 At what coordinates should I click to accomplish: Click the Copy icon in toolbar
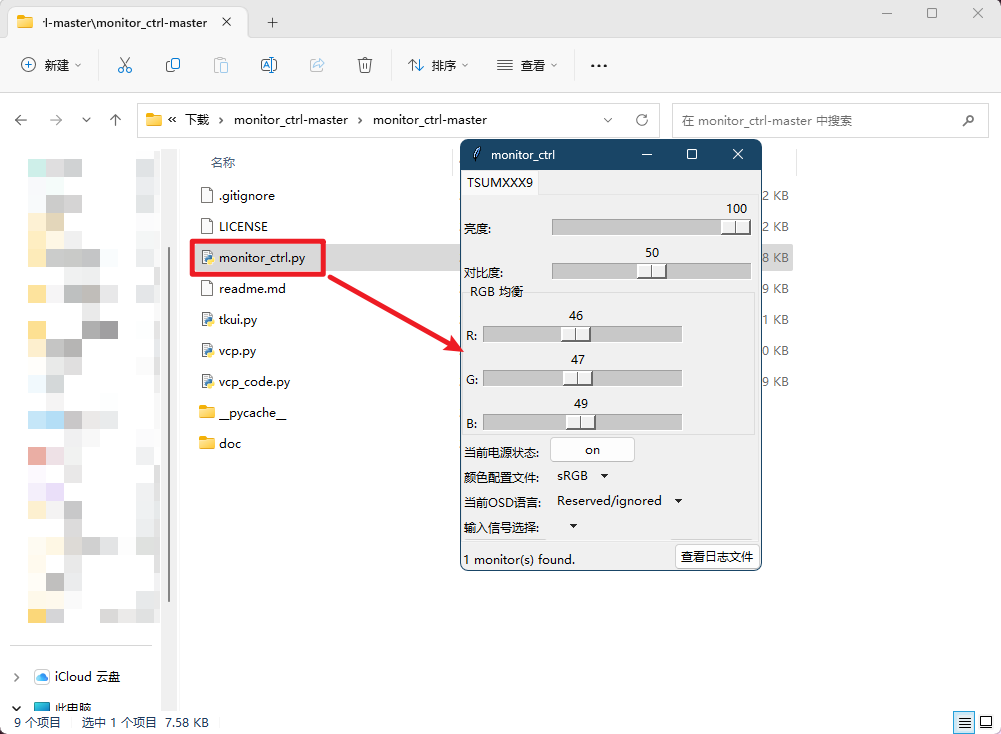(x=173, y=65)
